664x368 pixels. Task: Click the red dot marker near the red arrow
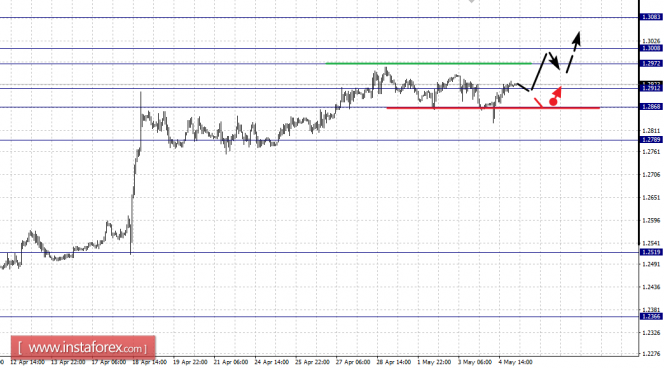[x=553, y=102]
